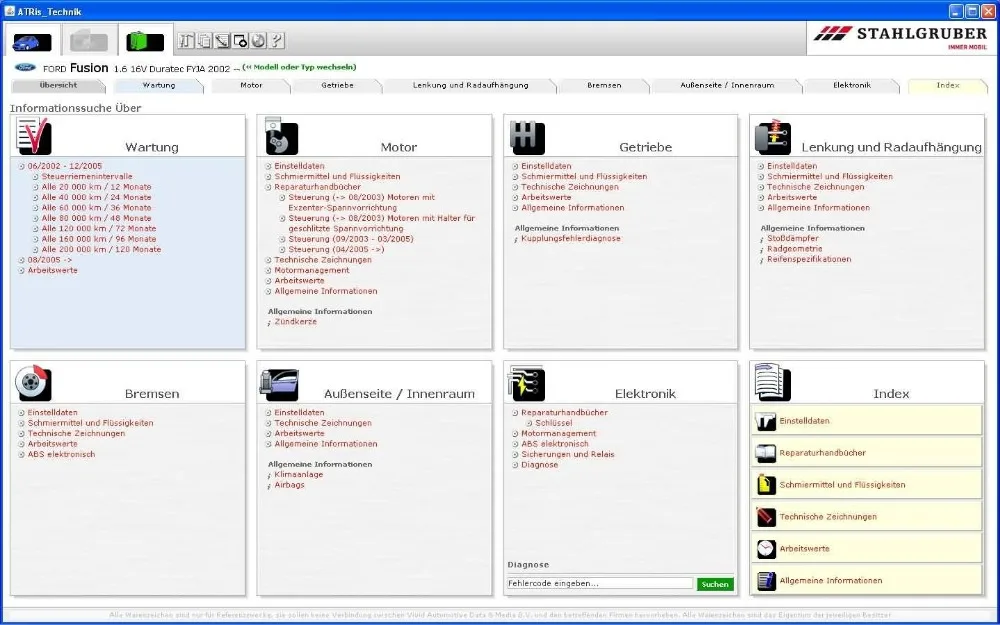Select Steuerriemenintervalle under Wartung
Viewport: 1000px width, 625px height.
[87, 177]
